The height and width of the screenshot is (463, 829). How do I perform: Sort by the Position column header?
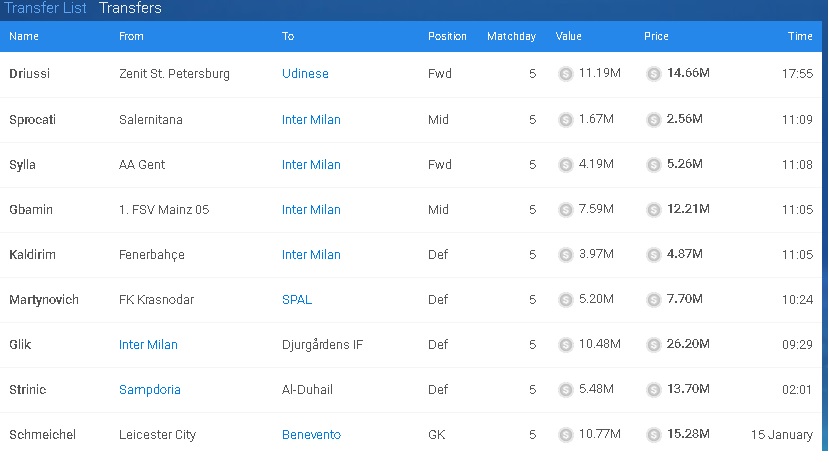click(x=447, y=36)
